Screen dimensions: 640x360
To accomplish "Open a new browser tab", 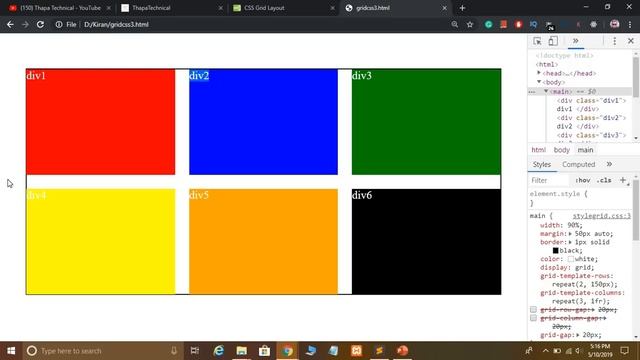I will 462,8.
